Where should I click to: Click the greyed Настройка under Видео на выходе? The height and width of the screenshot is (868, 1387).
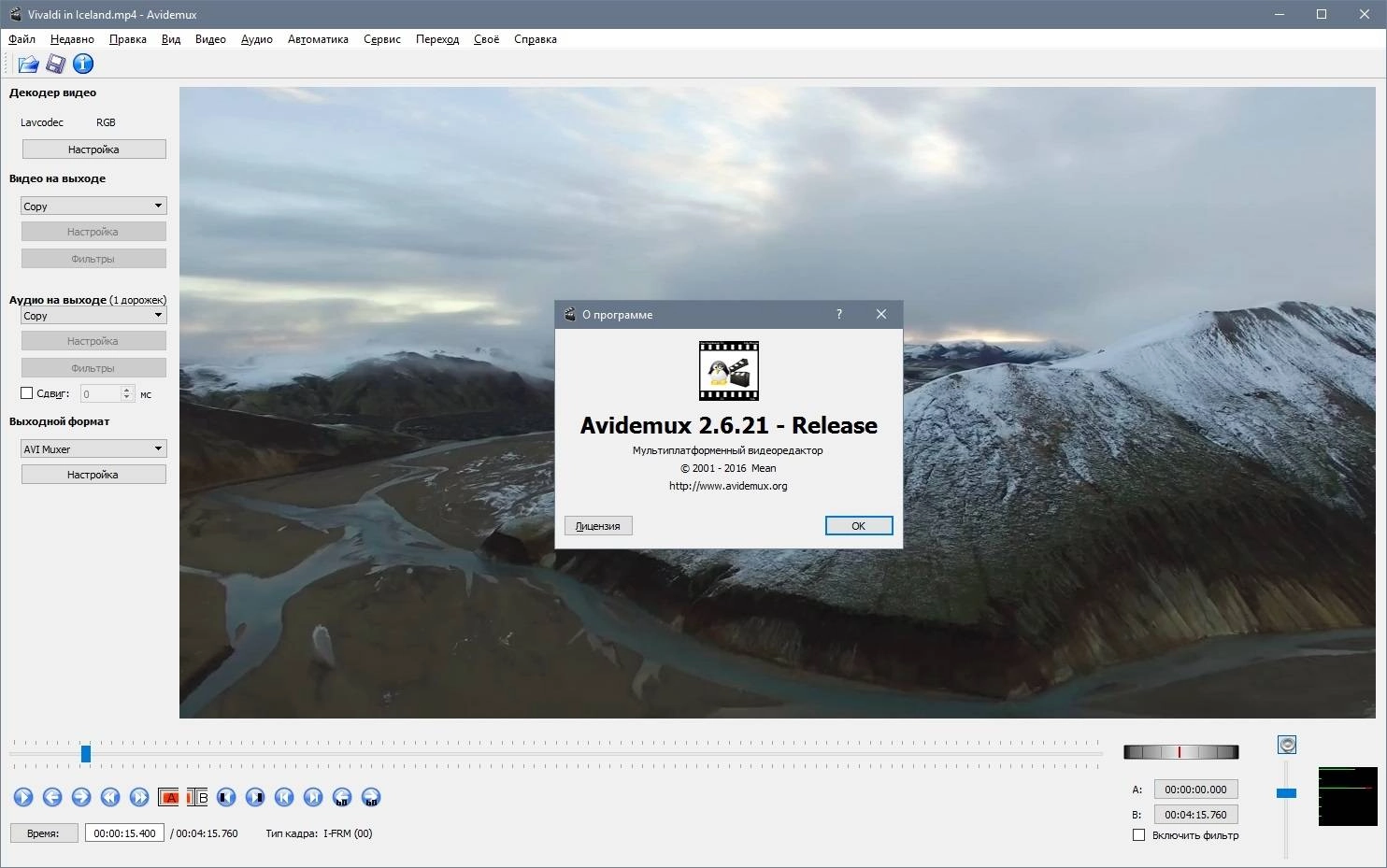pyautogui.click(x=93, y=232)
